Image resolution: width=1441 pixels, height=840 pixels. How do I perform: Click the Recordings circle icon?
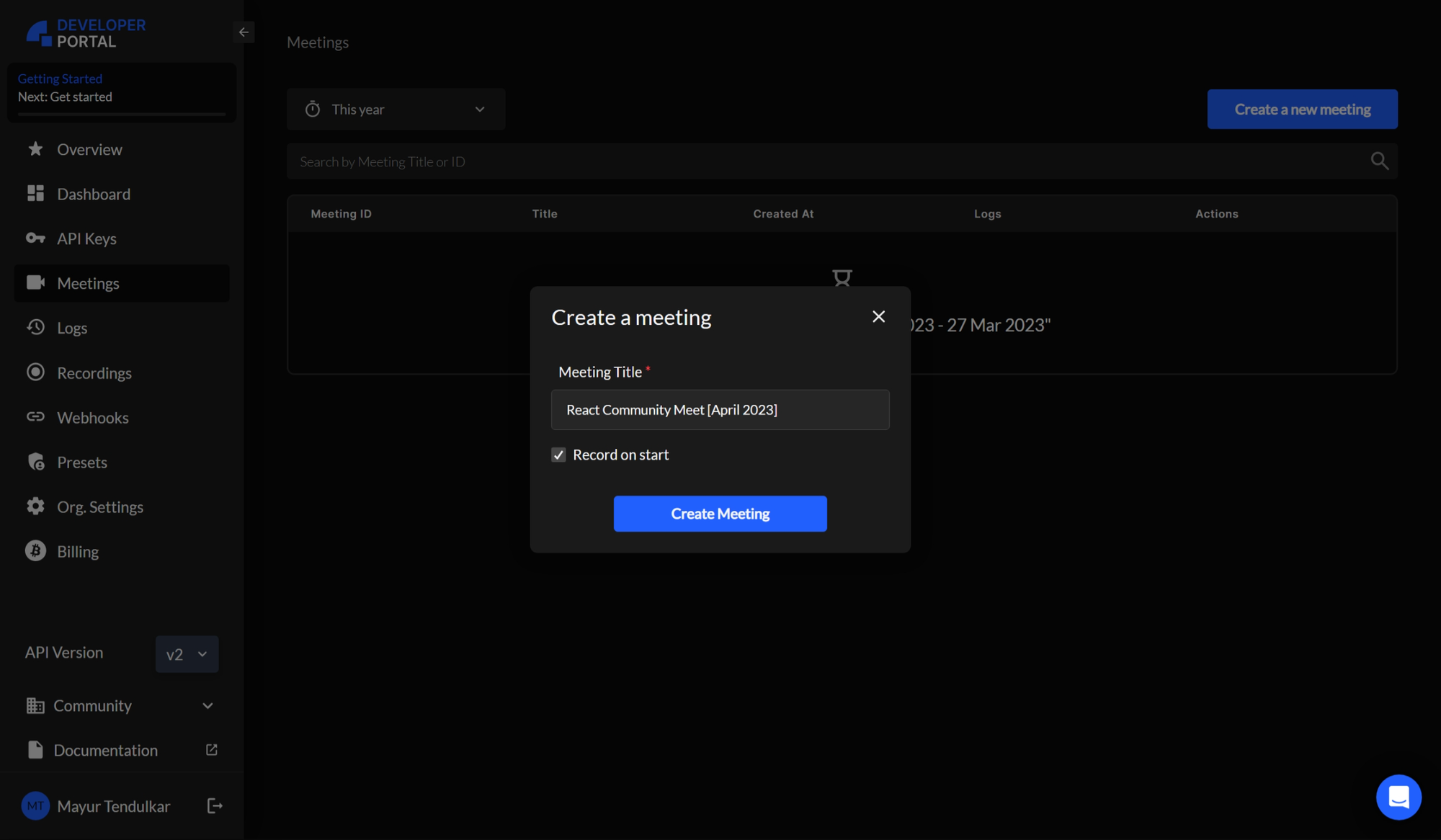coord(35,373)
